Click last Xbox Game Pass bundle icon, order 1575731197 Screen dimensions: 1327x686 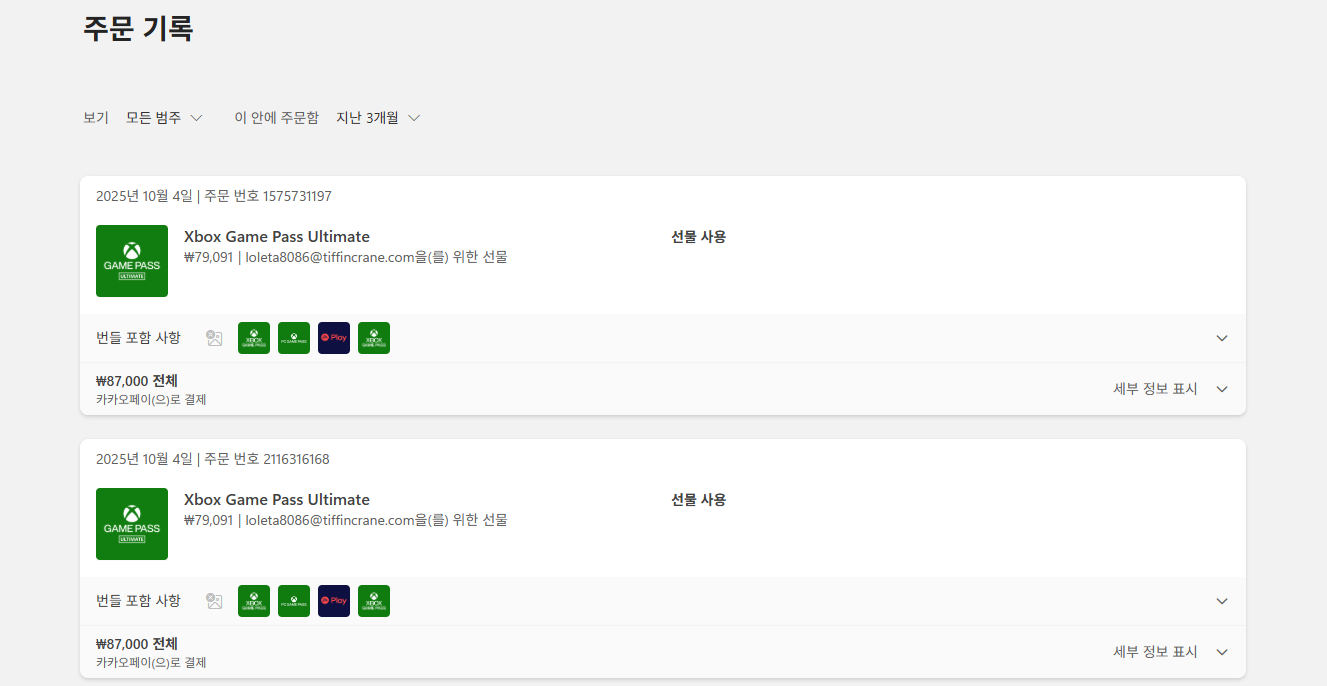click(374, 338)
